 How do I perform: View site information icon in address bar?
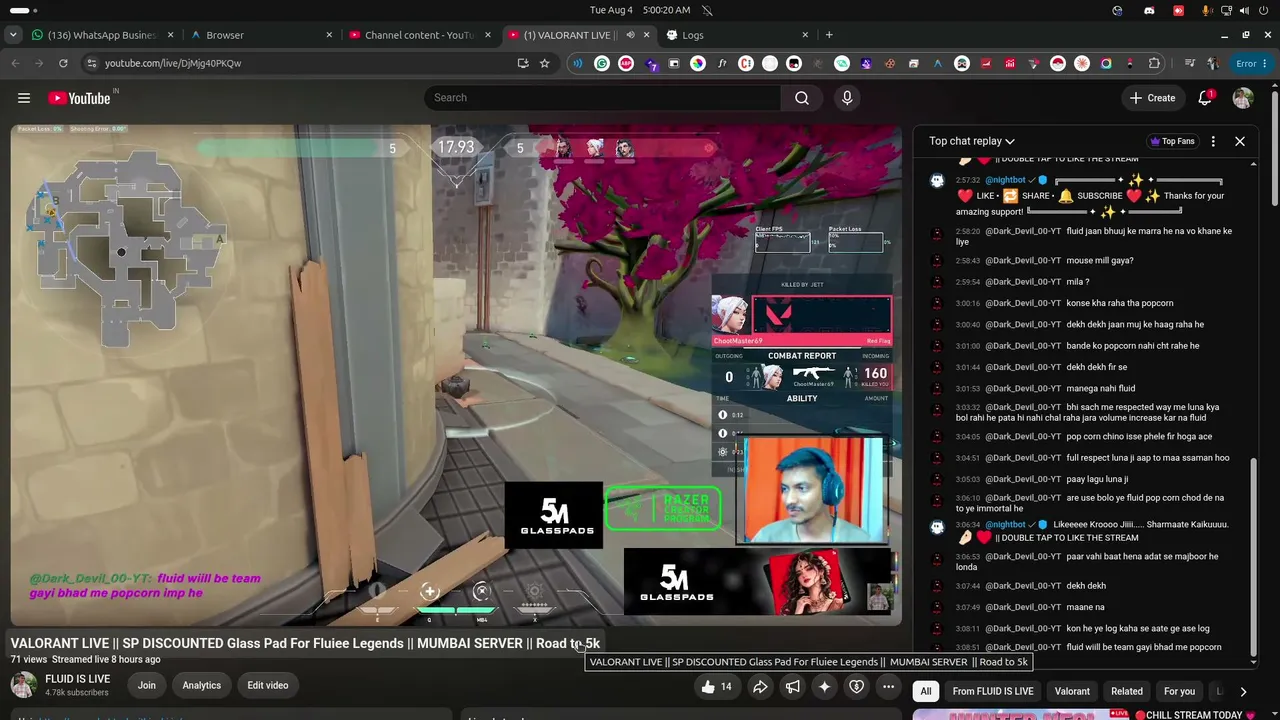click(92, 63)
